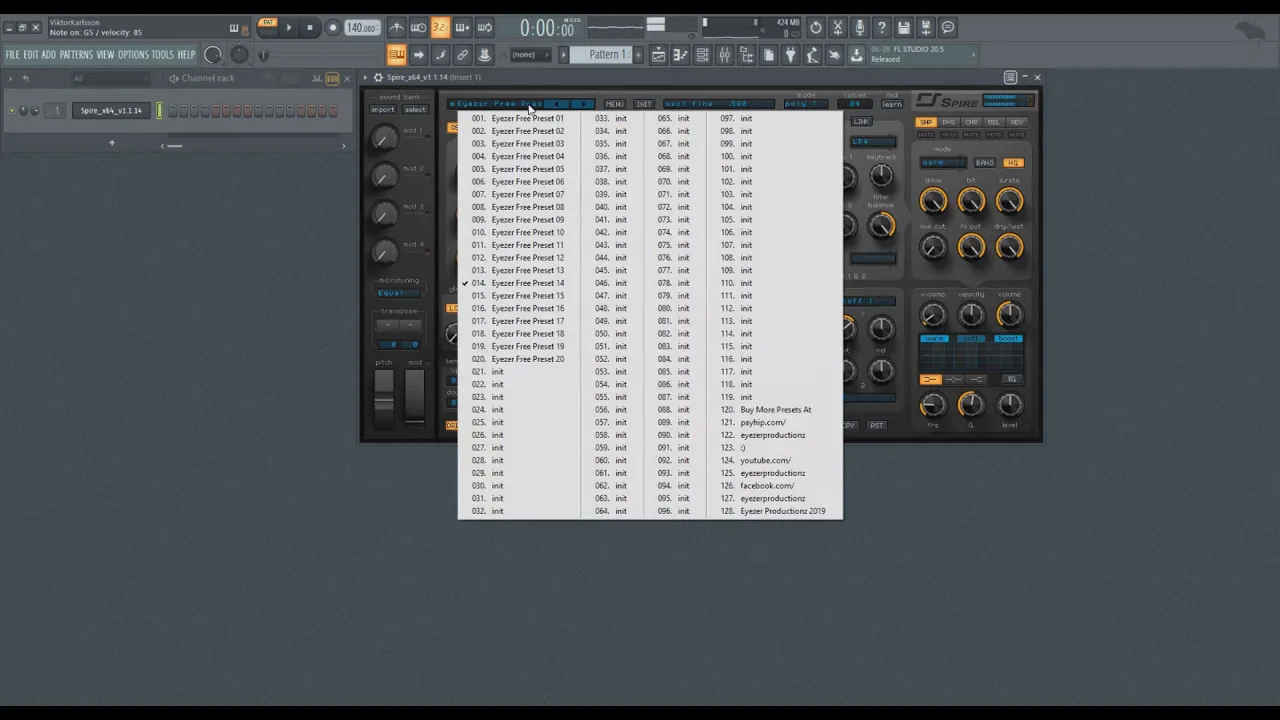This screenshot has width=1280, height=720.
Task: Open the FILE menu
Action: click(12, 55)
